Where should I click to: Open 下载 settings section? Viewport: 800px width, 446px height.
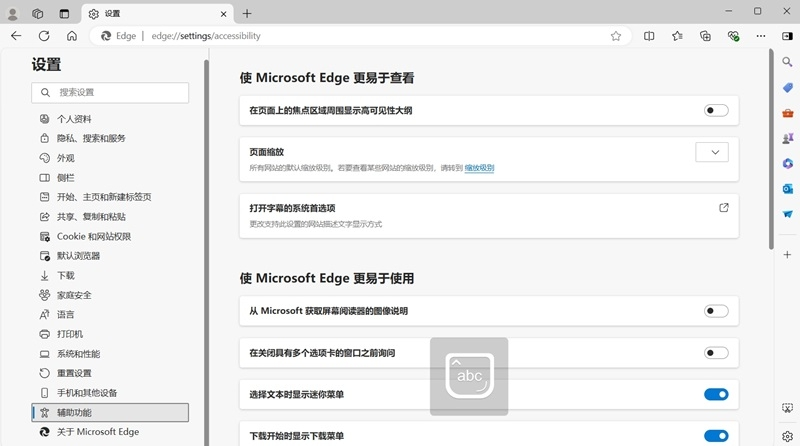pyautogui.click(x=110, y=276)
